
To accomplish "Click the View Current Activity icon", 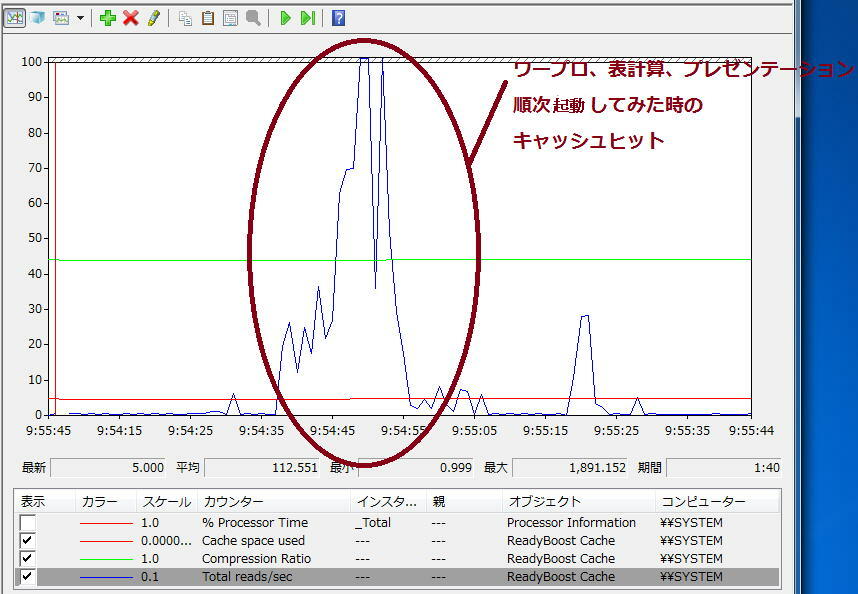I will pyautogui.click(x=14, y=18).
